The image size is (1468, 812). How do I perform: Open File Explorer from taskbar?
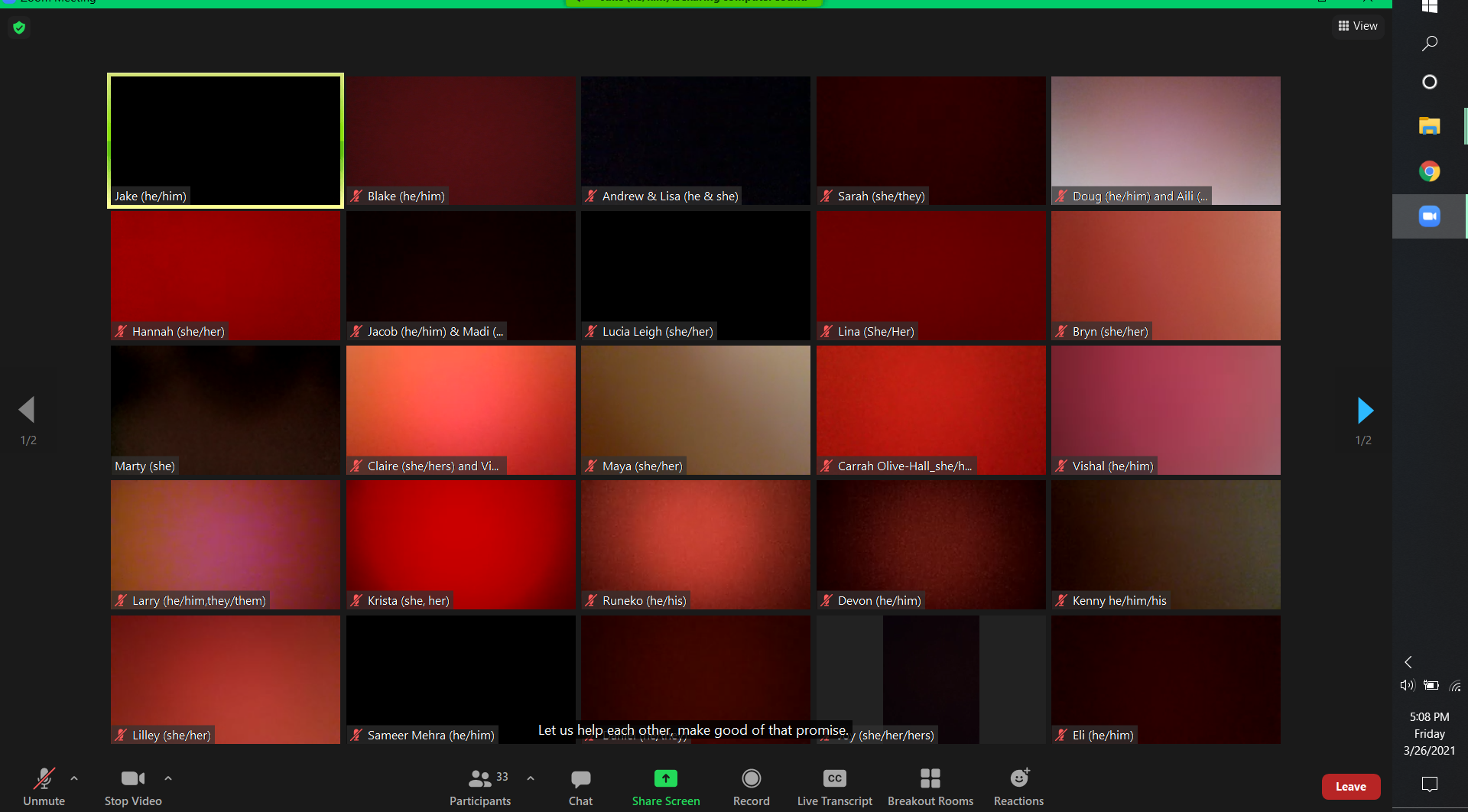click(x=1429, y=126)
